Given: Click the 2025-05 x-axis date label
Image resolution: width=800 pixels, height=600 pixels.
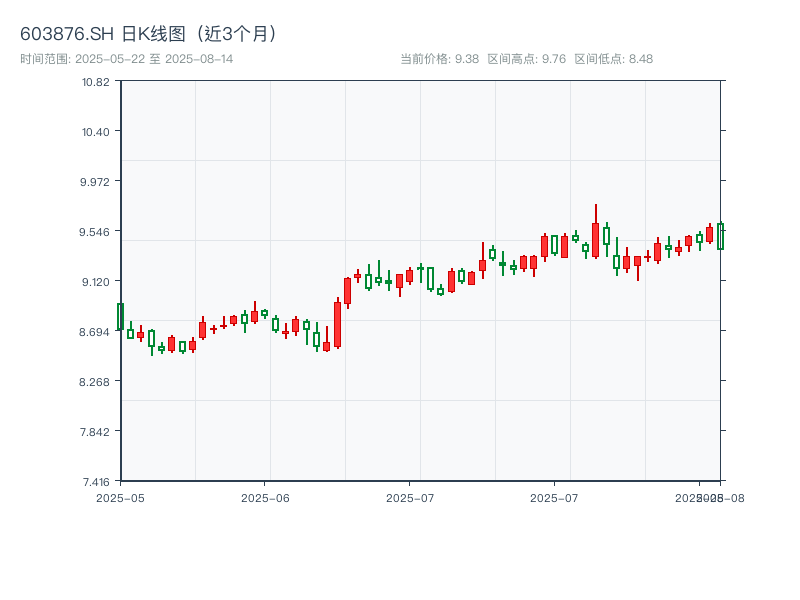Looking at the screenshot, I should pos(120,497).
